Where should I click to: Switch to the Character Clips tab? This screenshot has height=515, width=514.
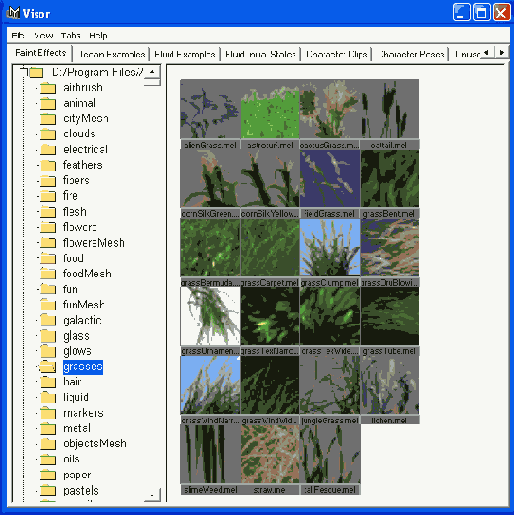coord(336,54)
